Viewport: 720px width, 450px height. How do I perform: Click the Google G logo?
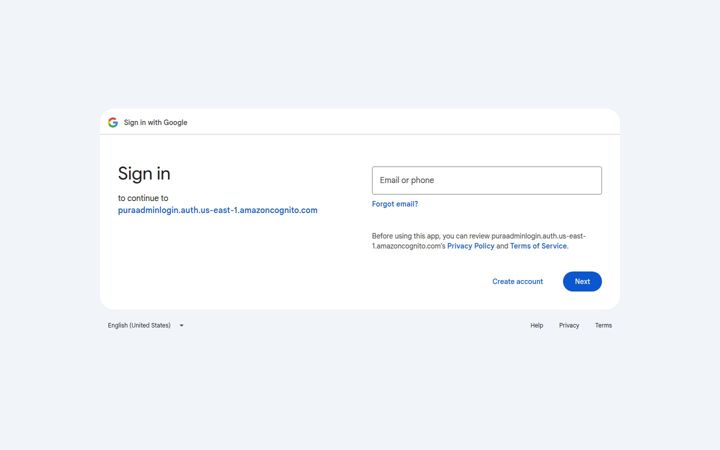(x=113, y=123)
